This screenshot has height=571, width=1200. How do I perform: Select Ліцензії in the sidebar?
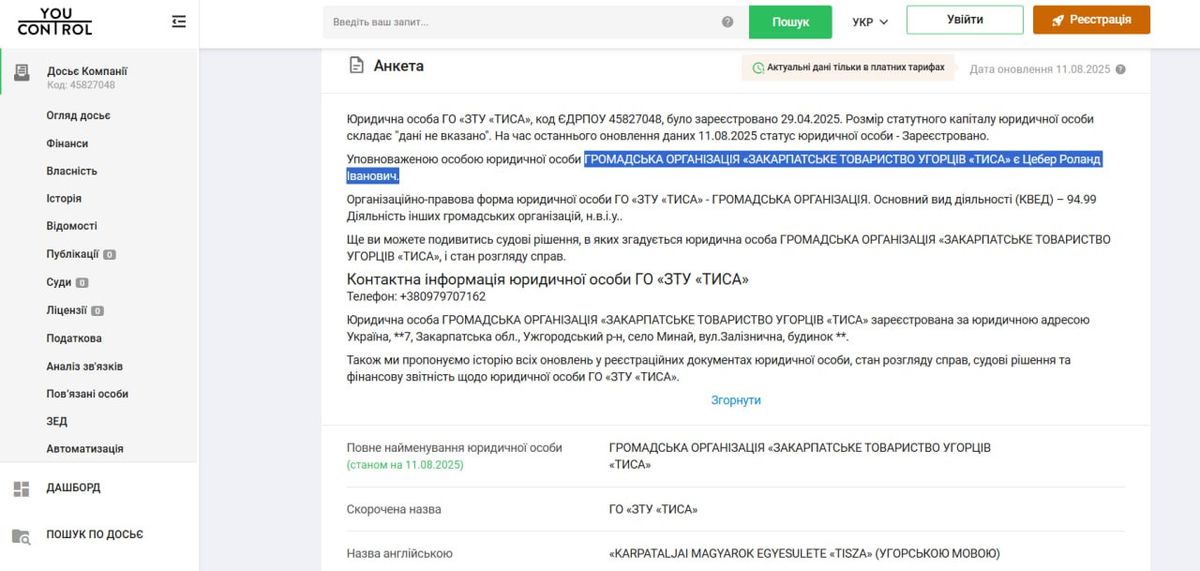pos(66,311)
